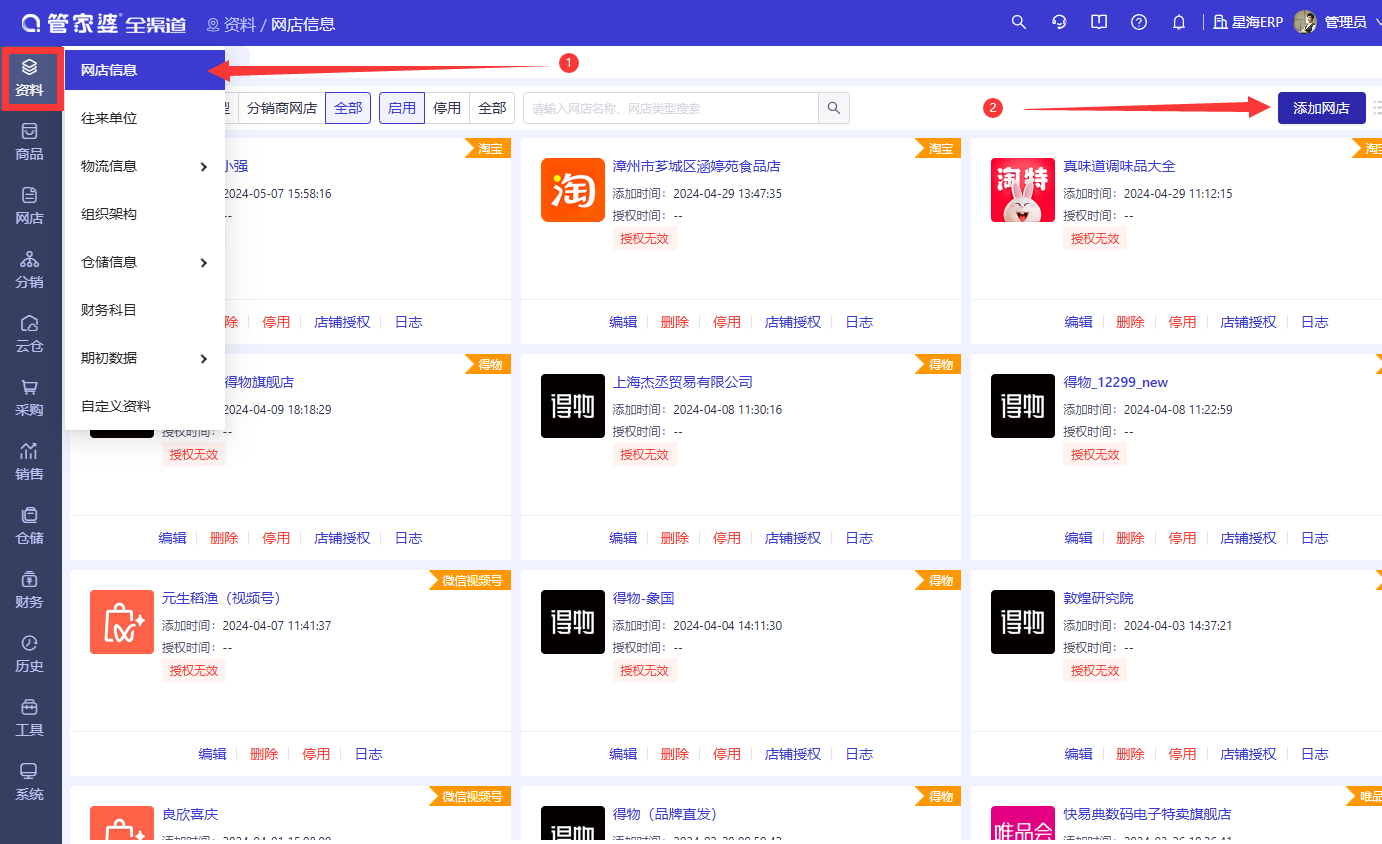This screenshot has height=844, width=1382.
Task: Disable 敦煌研究院 via its 停用 link
Action: tap(1182, 754)
